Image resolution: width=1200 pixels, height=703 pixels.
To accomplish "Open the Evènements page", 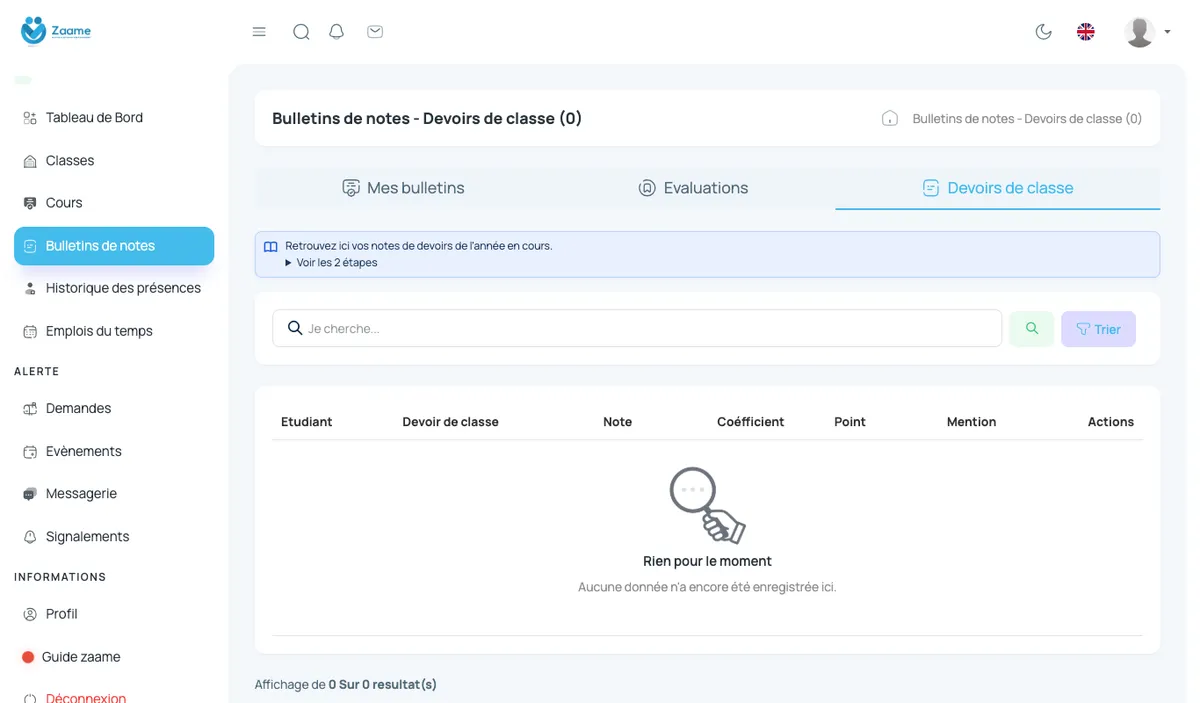I will click(x=84, y=452).
